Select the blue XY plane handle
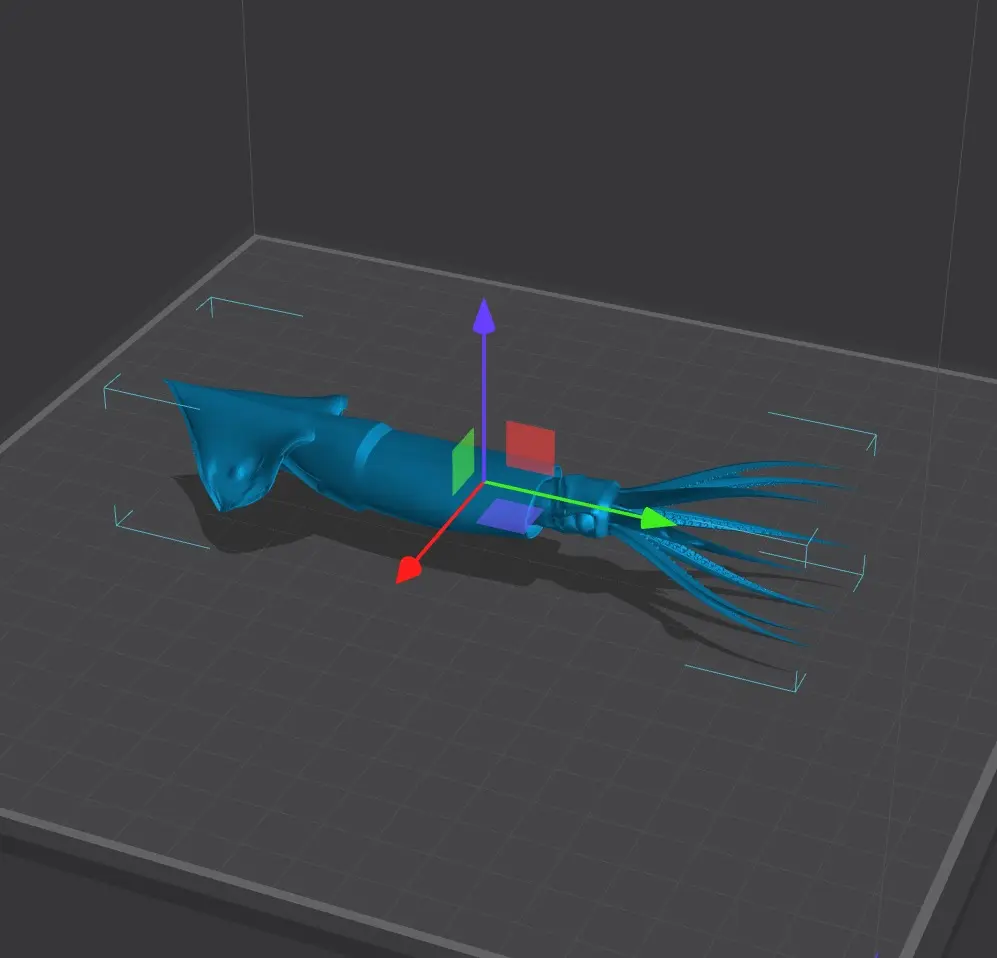Viewport: 997px width, 958px height. point(509,514)
